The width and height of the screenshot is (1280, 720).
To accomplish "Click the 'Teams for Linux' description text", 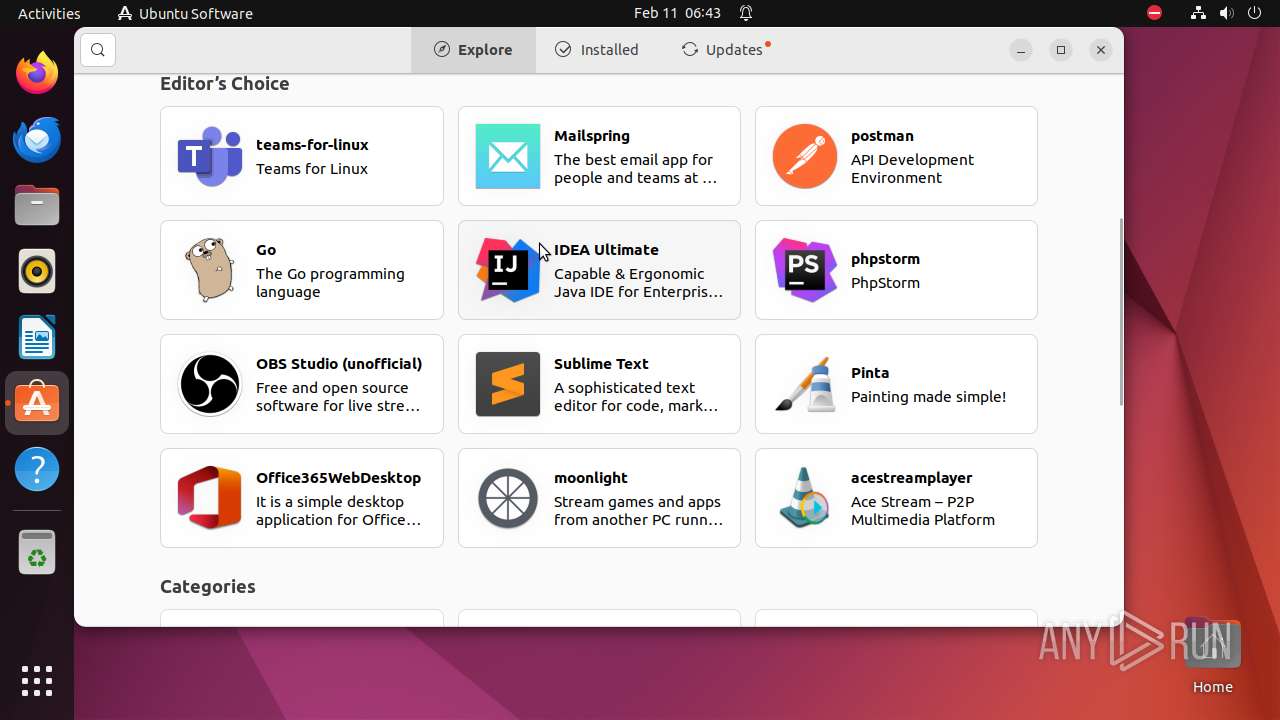I will (x=312, y=169).
